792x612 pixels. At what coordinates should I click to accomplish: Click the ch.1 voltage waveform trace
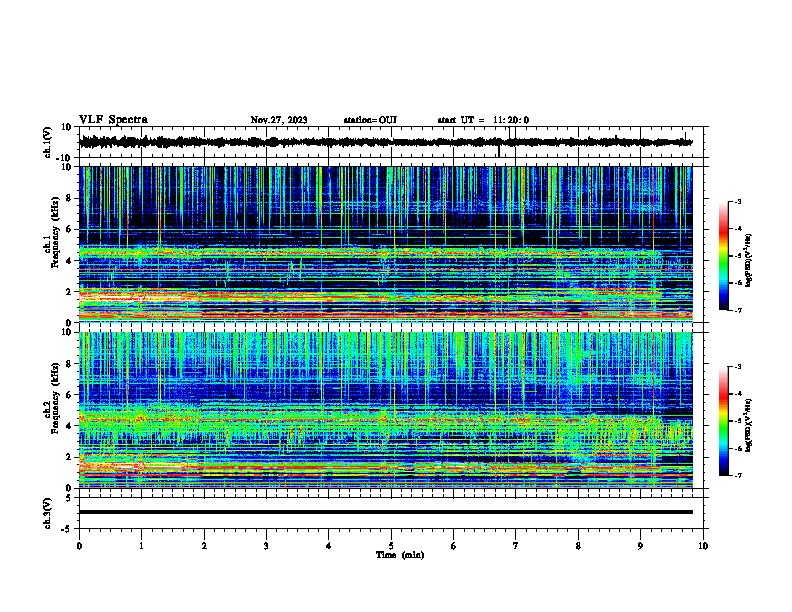386,142
